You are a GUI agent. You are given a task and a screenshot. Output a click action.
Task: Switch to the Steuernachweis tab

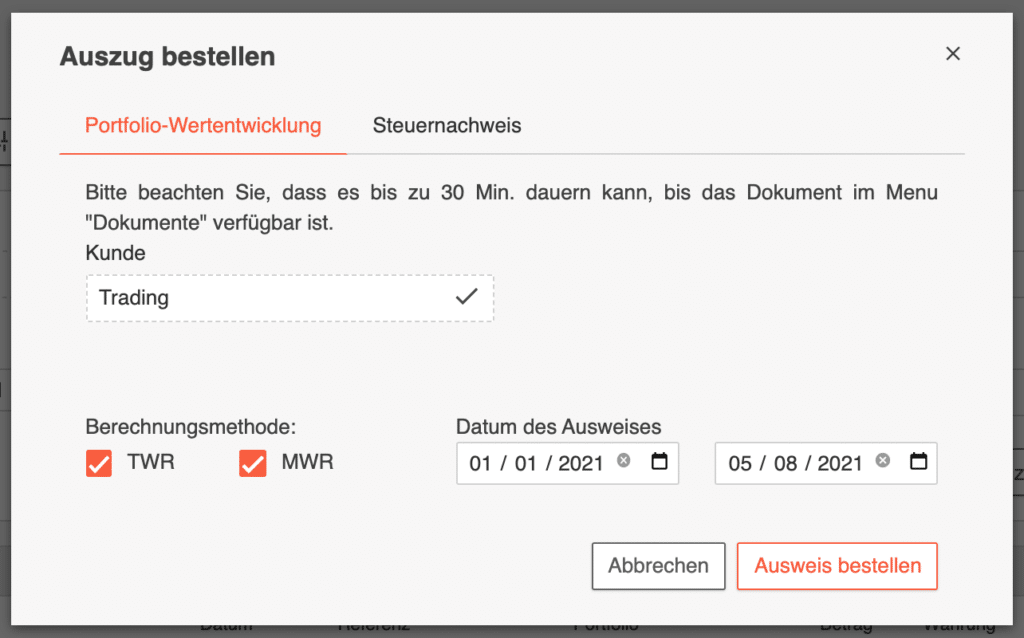[x=446, y=125]
